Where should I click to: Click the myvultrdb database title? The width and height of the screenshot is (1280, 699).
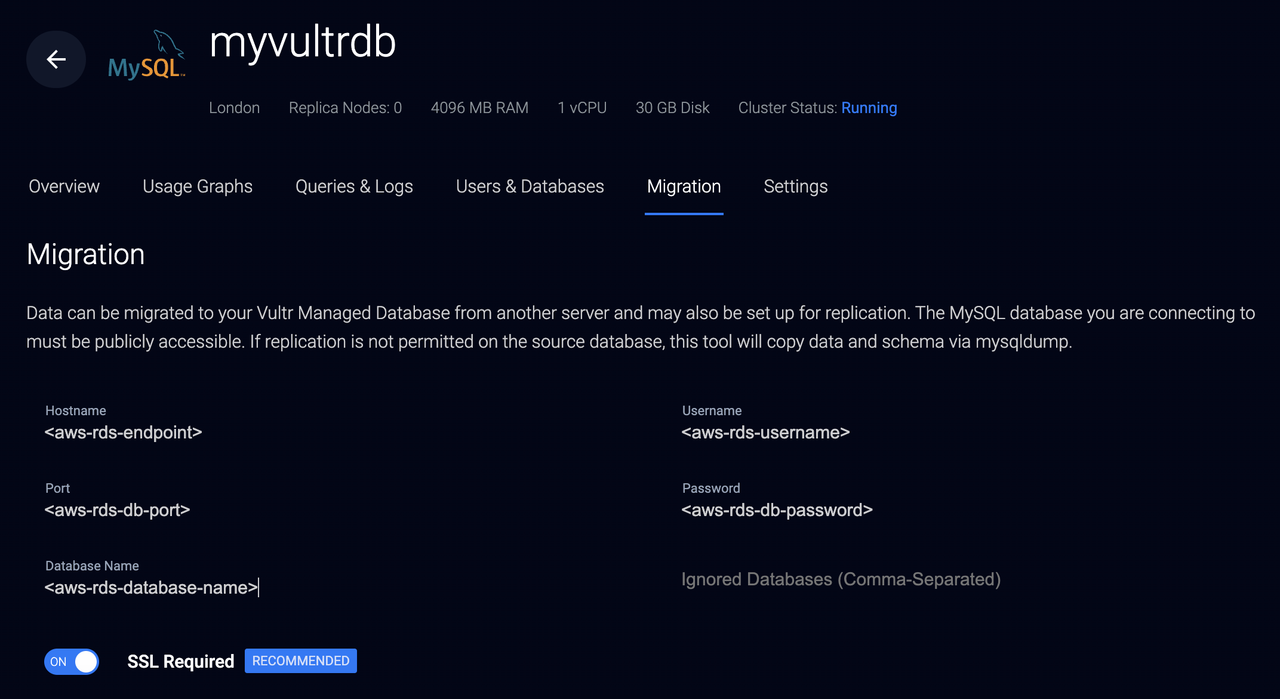click(x=303, y=43)
